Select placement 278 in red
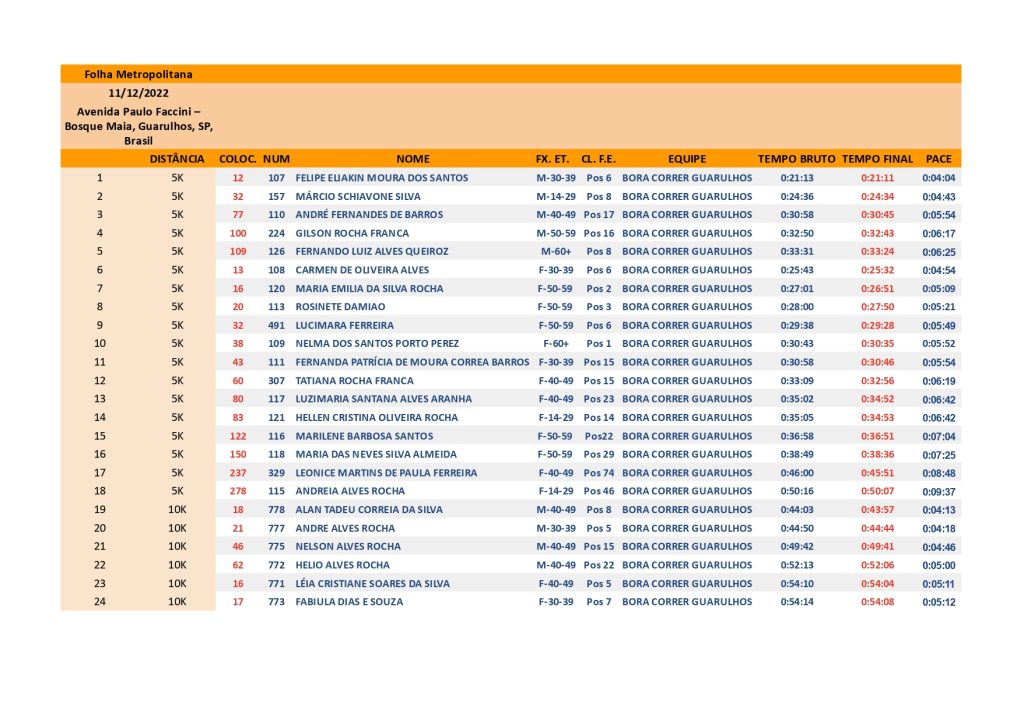The width and height of the screenshot is (1024, 723). (238, 491)
